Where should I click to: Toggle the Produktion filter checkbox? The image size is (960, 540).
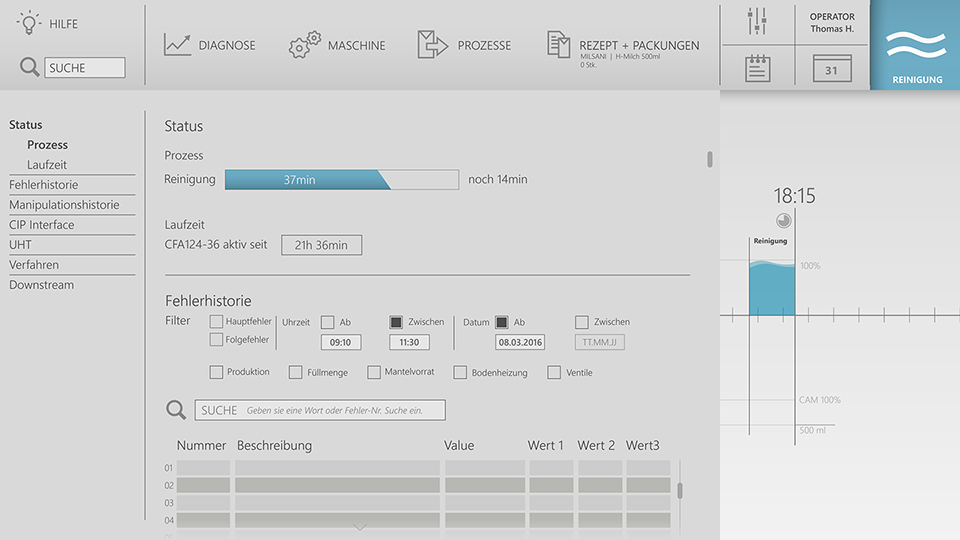click(216, 372)
